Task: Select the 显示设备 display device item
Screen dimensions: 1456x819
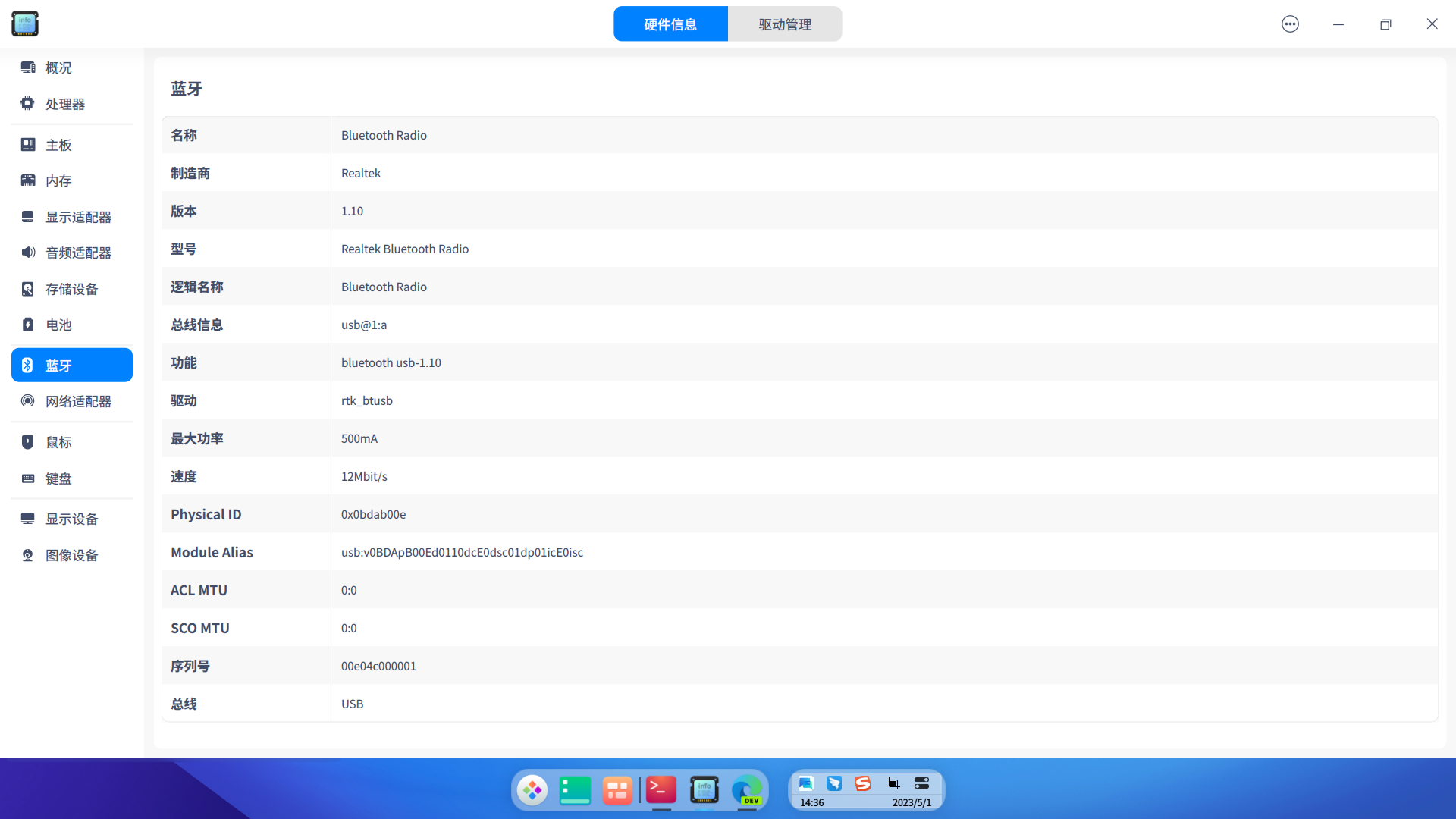Action: (x=71, y=519)
